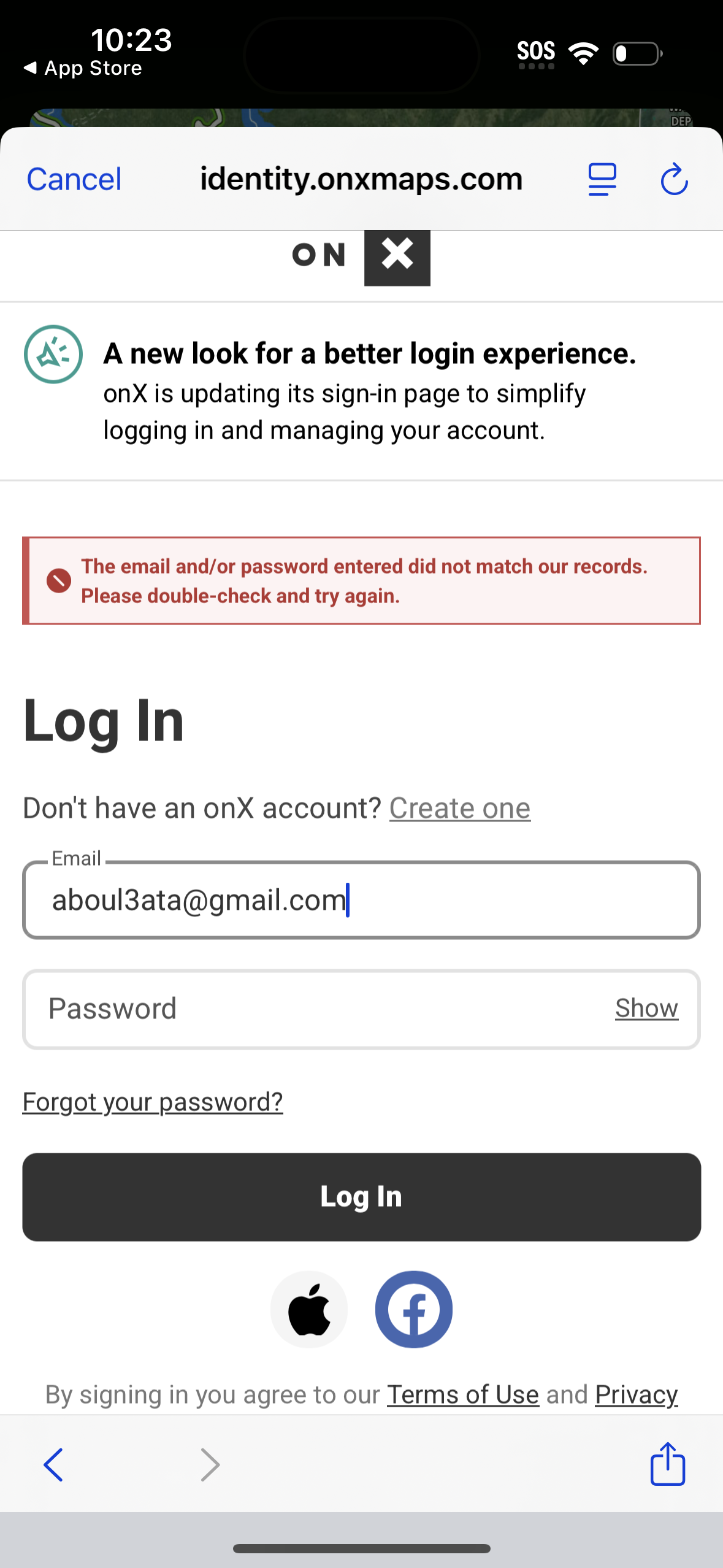Return to App Store via status bar

[83, 68]
